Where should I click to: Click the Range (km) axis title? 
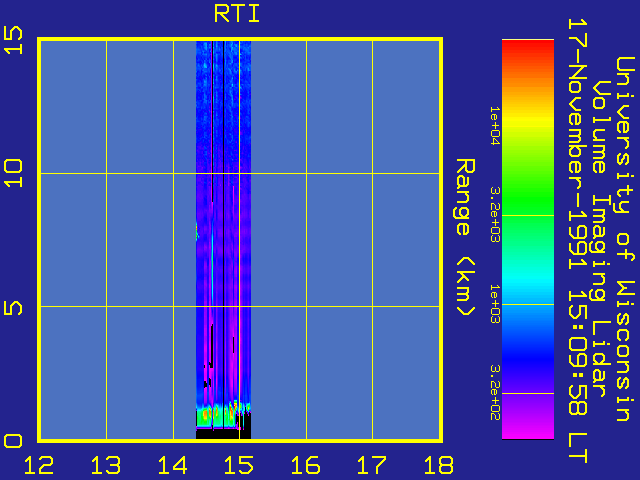(x=465, y=238)
